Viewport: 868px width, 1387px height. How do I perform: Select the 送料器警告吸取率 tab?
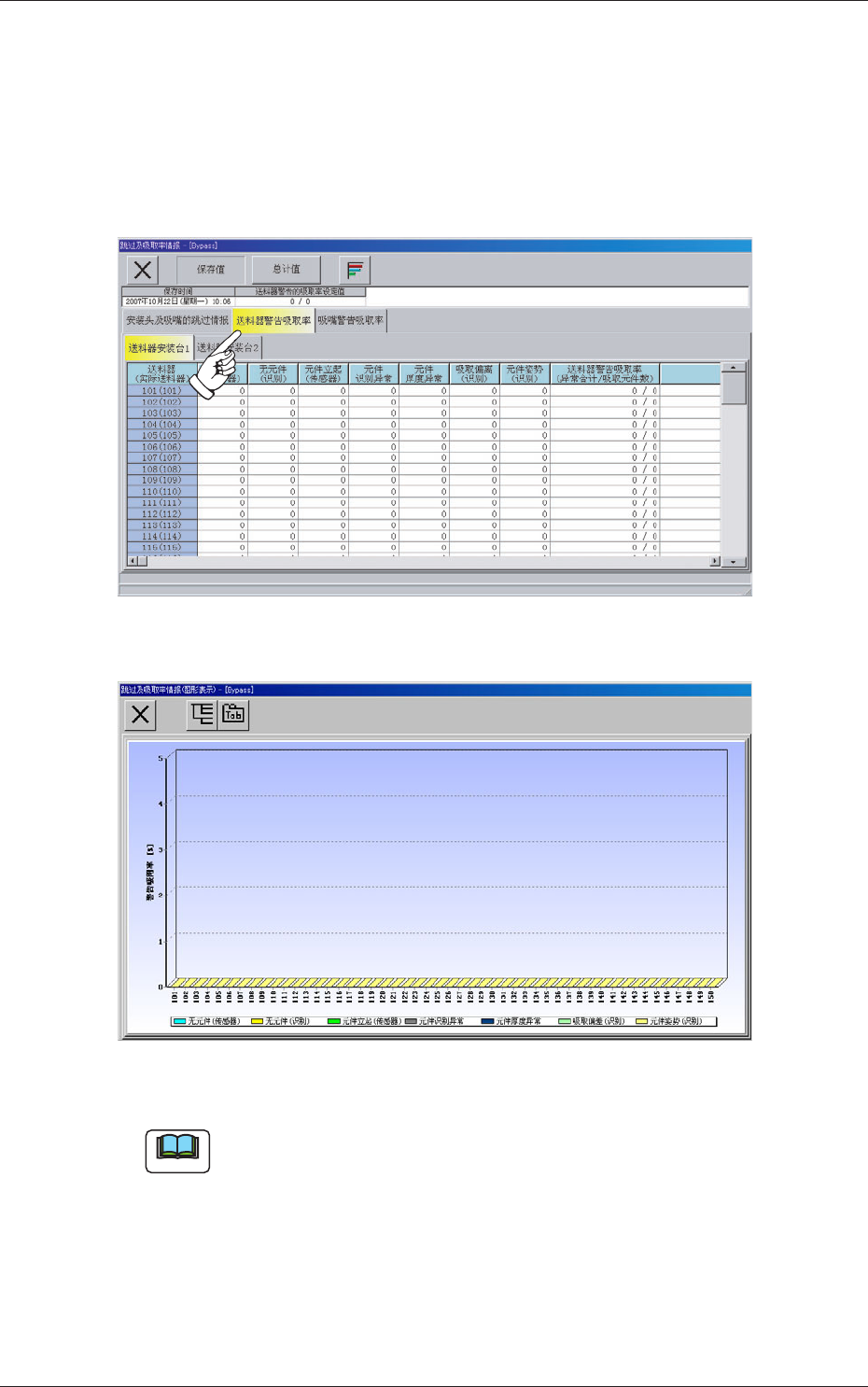(x=273, y=321)
